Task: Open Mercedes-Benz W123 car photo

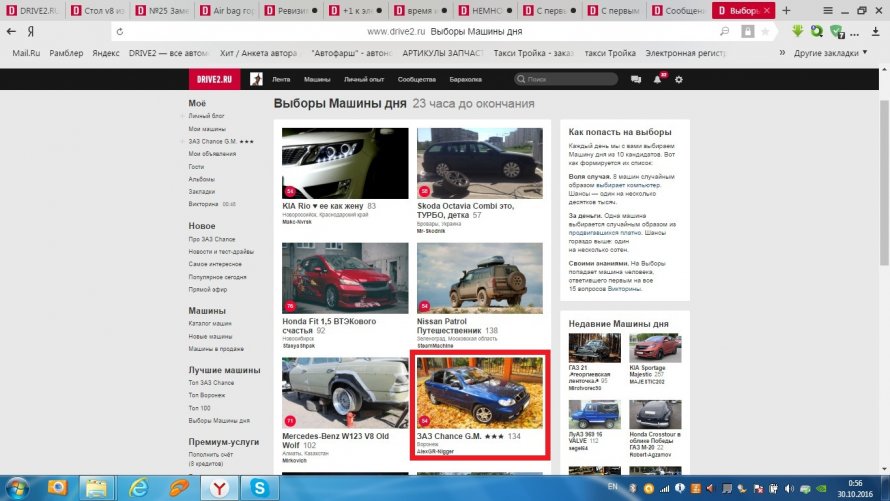Action: 345,393
